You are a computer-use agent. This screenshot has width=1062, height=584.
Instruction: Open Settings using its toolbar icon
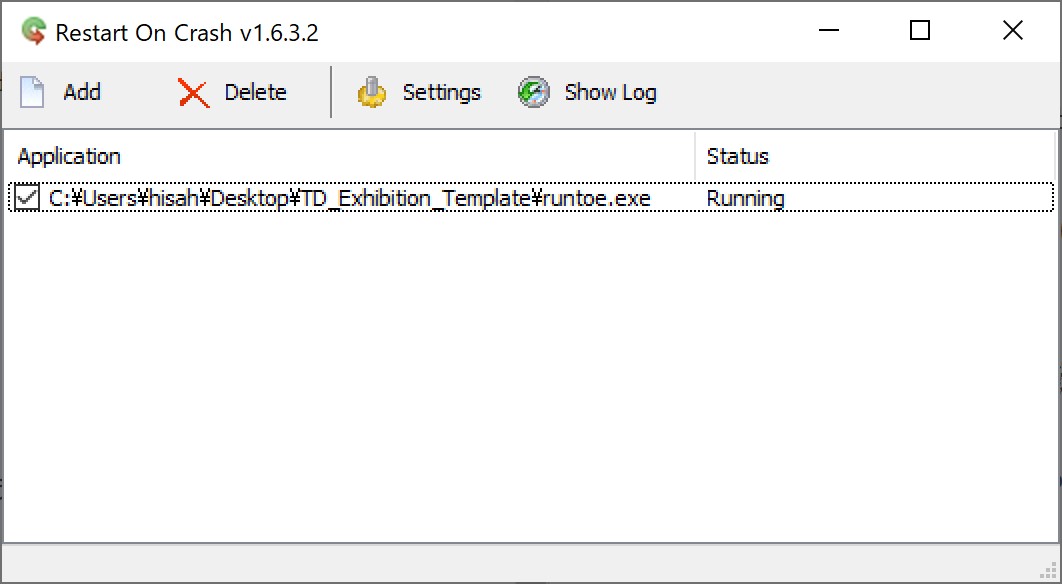[419, 92]
